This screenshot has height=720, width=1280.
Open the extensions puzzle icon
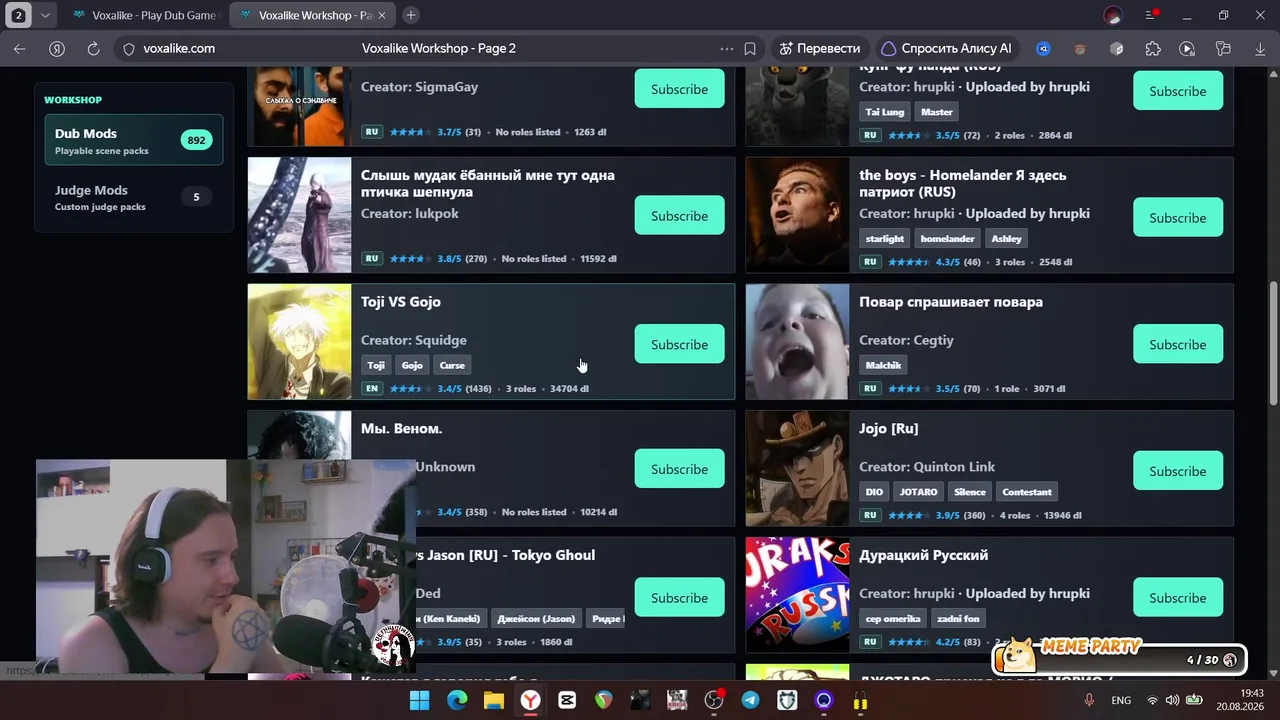pos(1153,48)
